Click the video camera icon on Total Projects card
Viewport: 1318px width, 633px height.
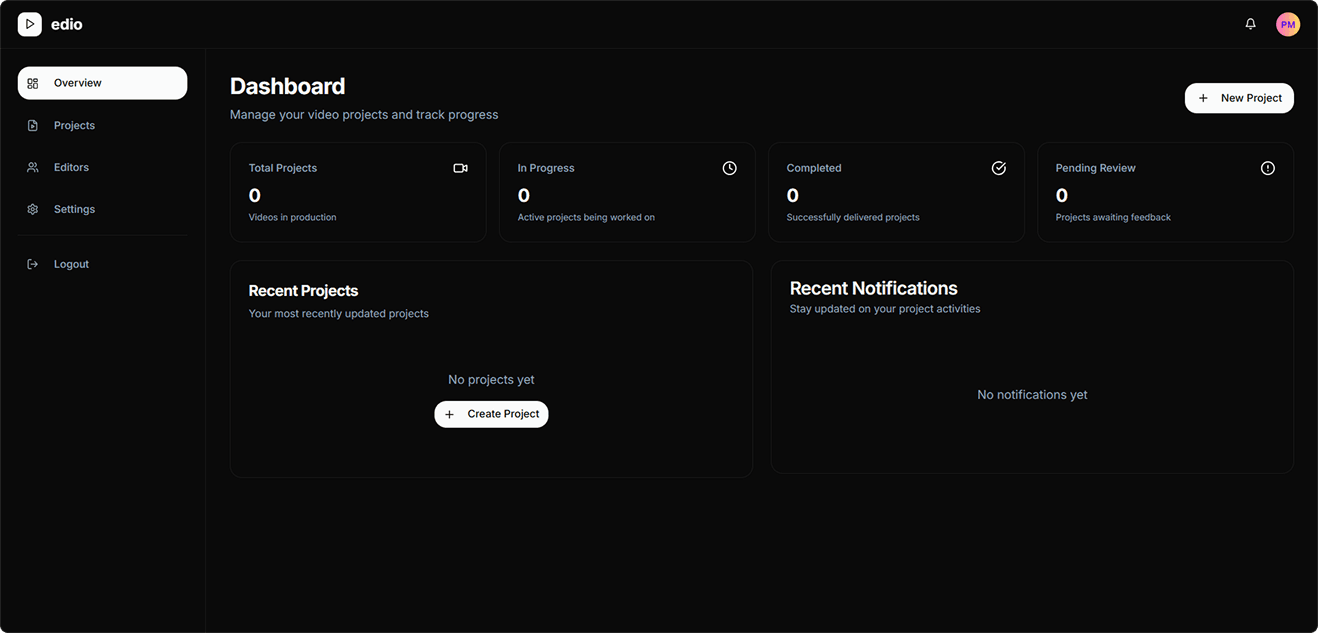click(461, 167)
